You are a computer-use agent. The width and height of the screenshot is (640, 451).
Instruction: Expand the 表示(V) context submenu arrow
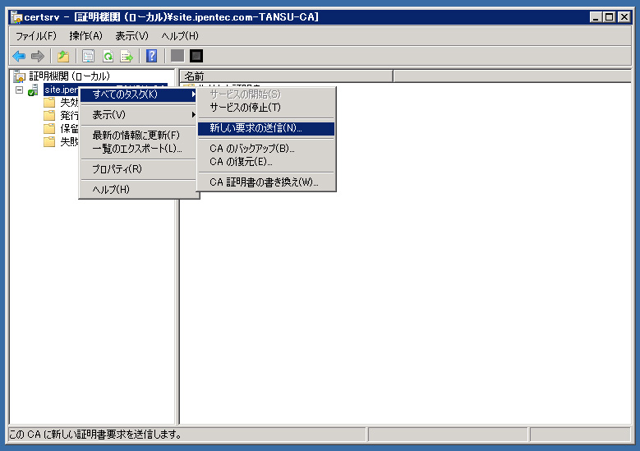(193, 115)
